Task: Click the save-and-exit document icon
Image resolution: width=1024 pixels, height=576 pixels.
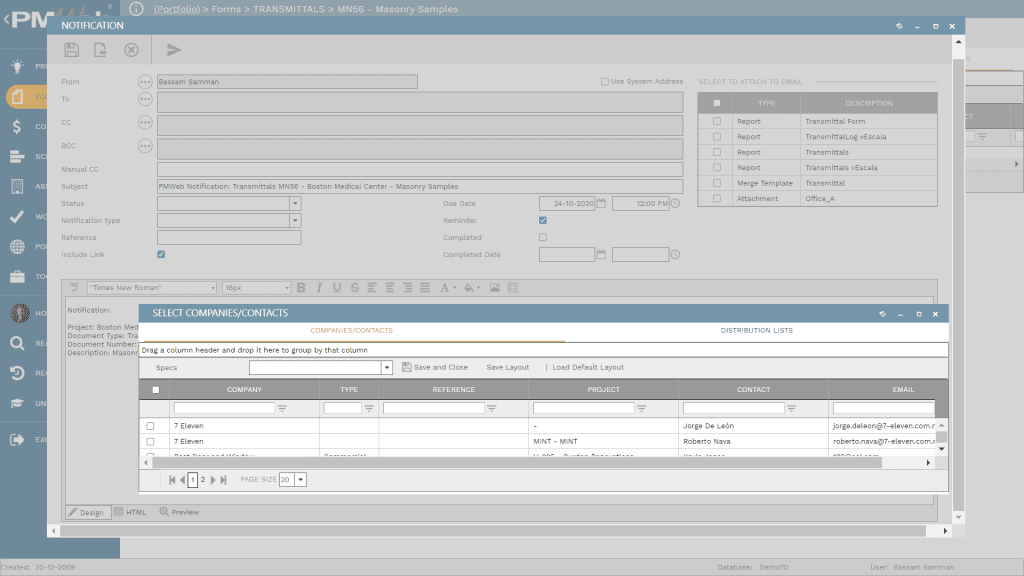Action: coord(100,50)
